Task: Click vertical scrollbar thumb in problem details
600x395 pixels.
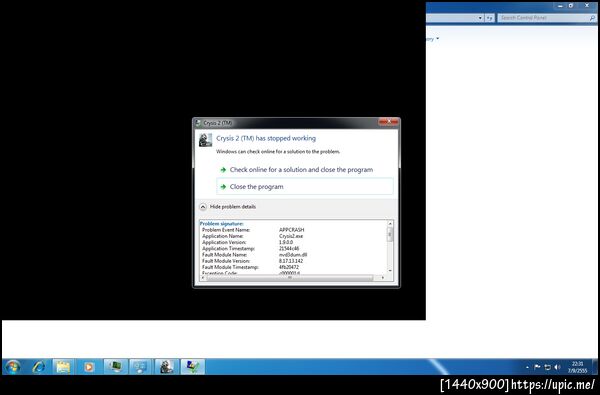Action: (390, 234)
